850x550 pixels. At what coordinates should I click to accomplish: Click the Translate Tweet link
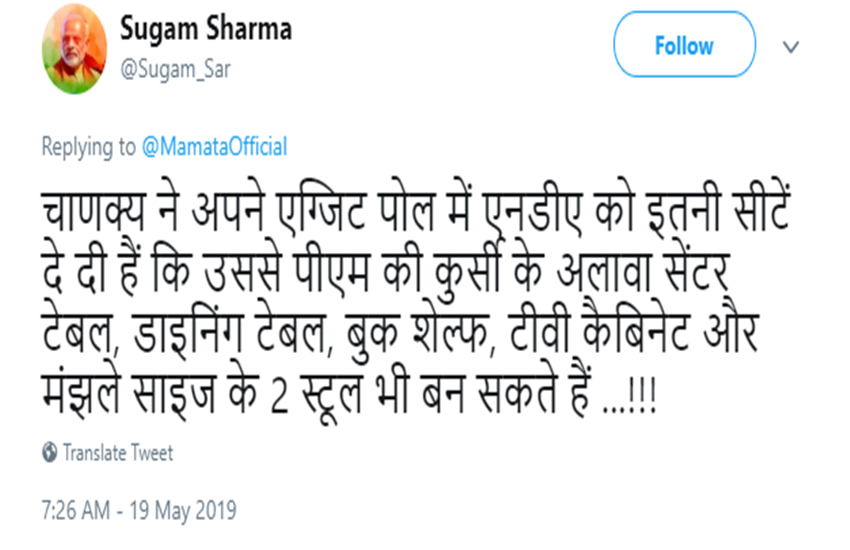tap(118, 453)
